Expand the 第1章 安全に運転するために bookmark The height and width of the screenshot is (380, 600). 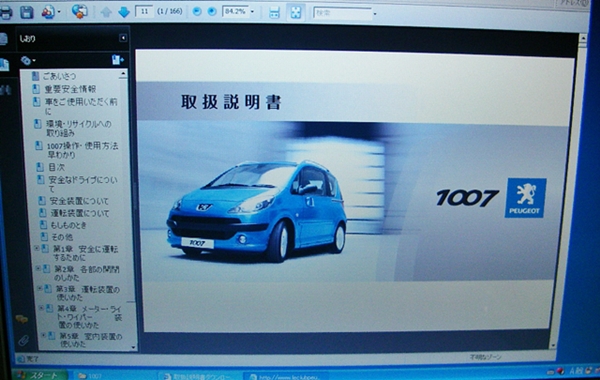(x=37, y=248)
